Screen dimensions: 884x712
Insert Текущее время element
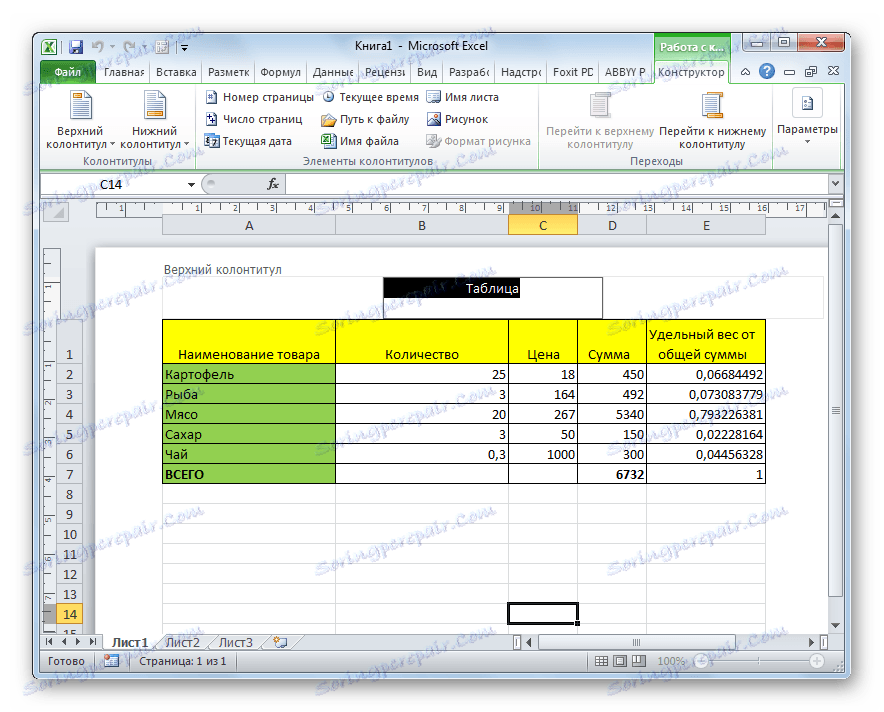[x=371, y=97]
